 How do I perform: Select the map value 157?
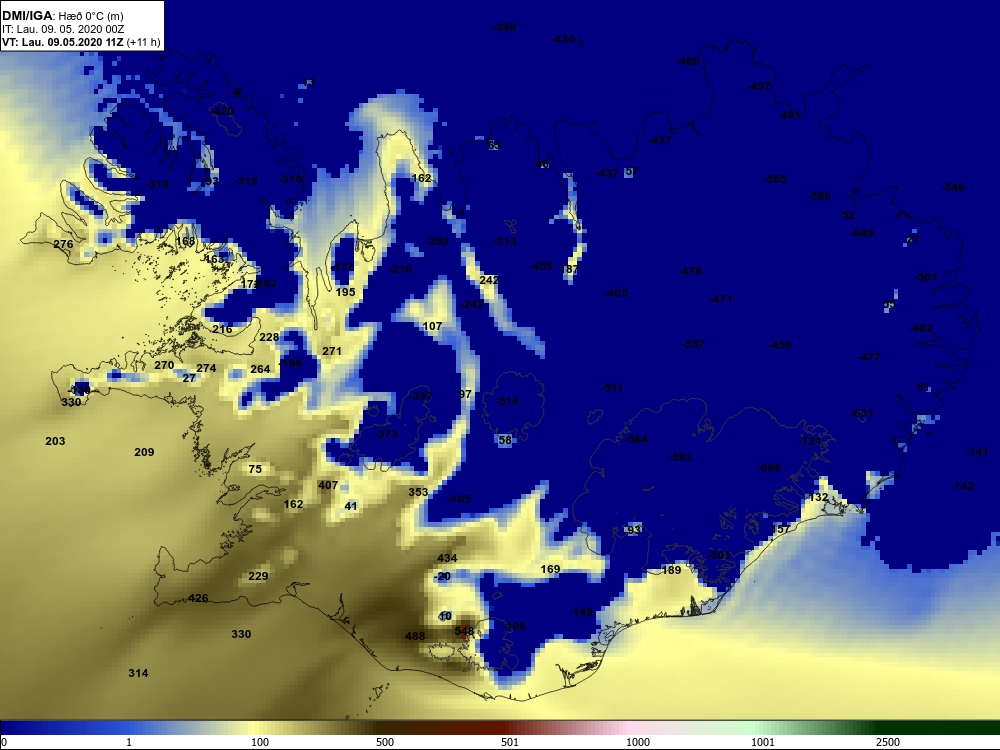[781, 529]
